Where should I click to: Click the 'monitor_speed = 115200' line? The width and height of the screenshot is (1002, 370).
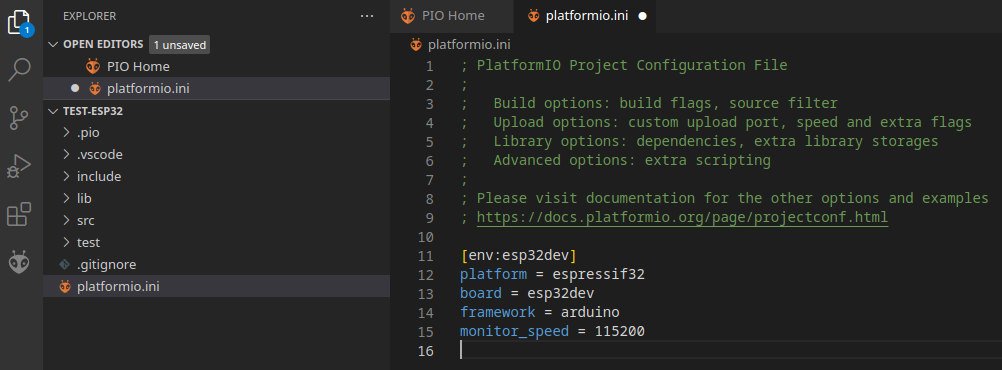pos(552,332)
